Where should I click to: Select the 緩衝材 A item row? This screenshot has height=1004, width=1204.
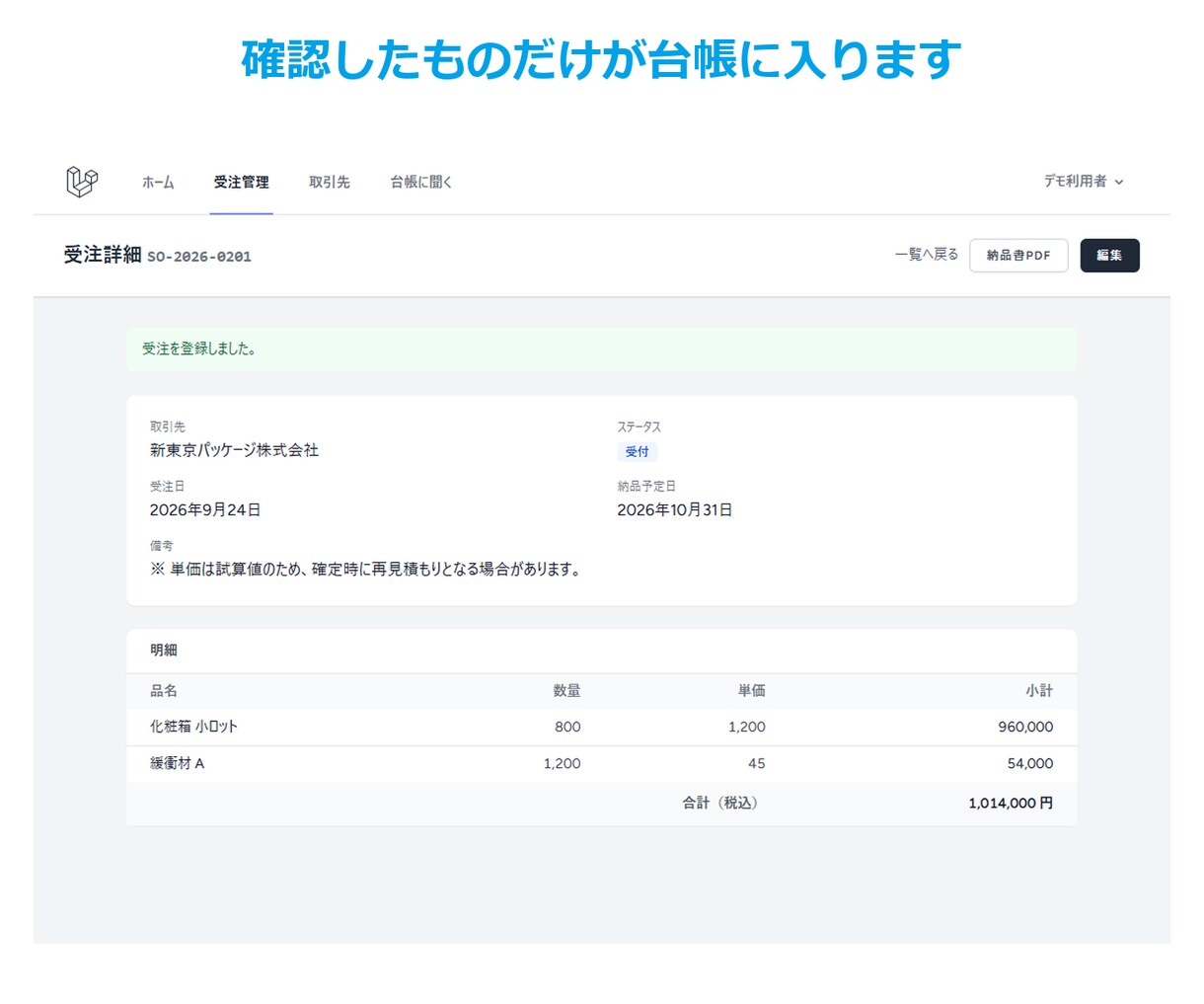click(602, 764)
